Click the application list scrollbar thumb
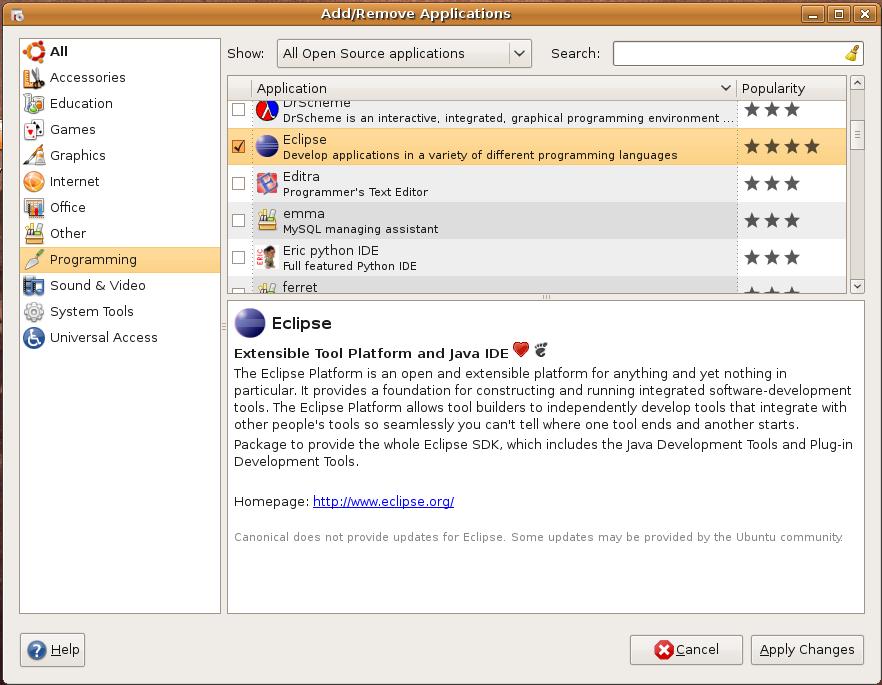This screenshot has width=882, height=685. pyautogui.click(x=857, y=134)
